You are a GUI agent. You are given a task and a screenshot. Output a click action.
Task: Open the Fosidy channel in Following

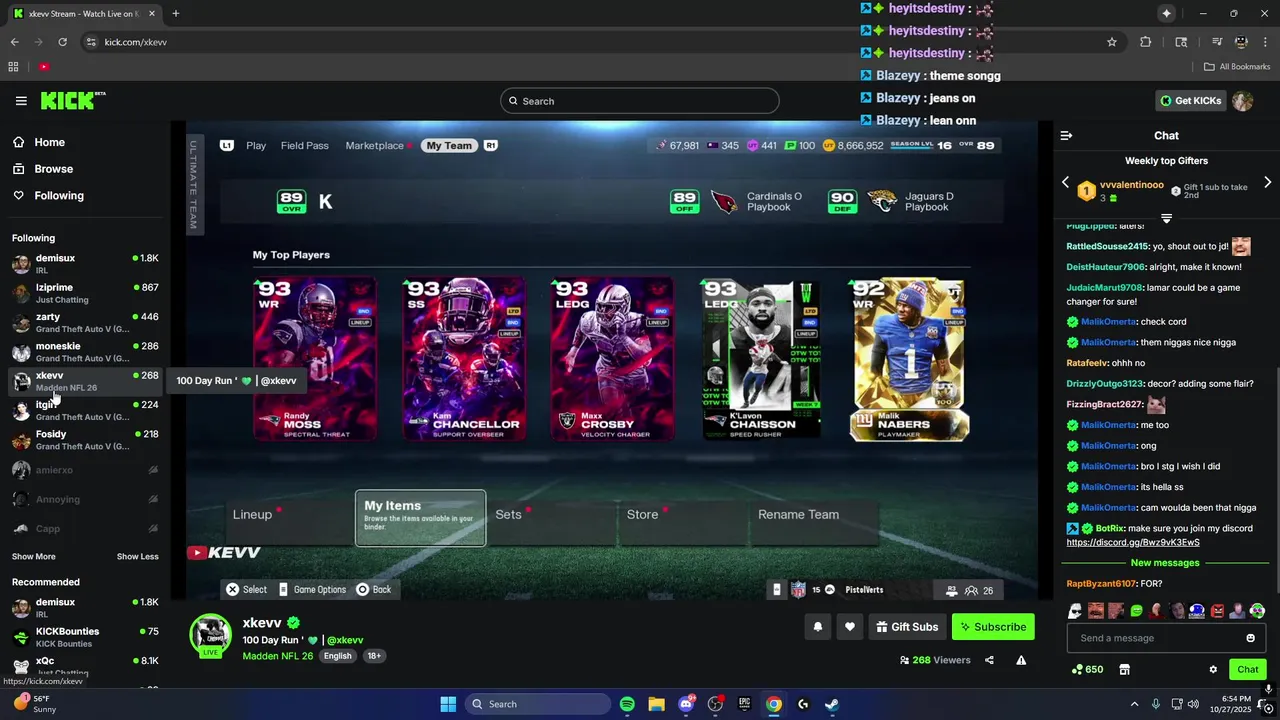(x=85, y=440)
